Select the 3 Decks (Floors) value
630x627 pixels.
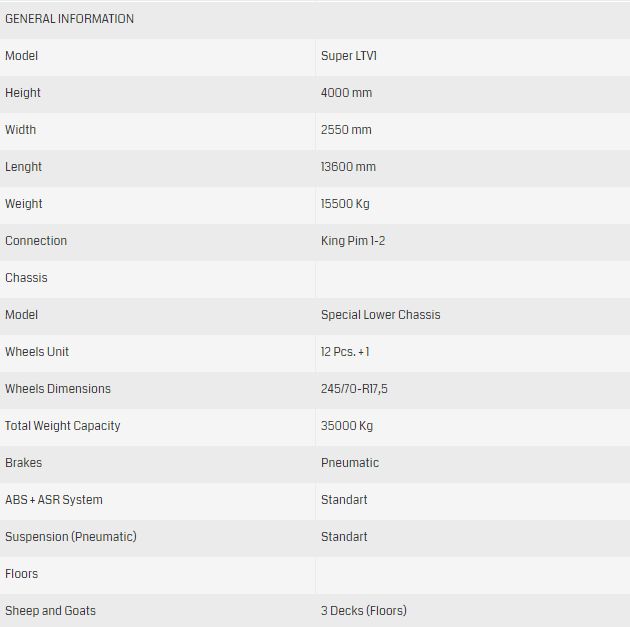pyautogui.click(x=364, y=611)
